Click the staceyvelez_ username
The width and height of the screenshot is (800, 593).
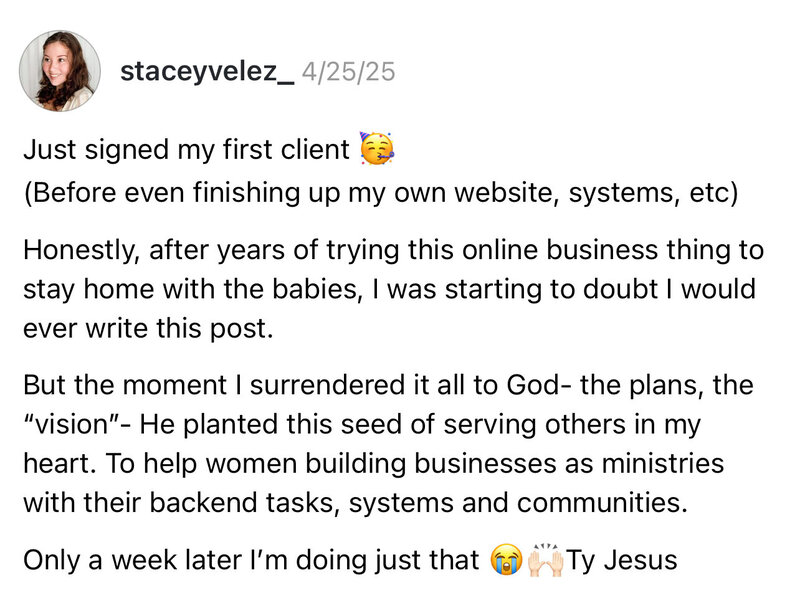(207, 71)
